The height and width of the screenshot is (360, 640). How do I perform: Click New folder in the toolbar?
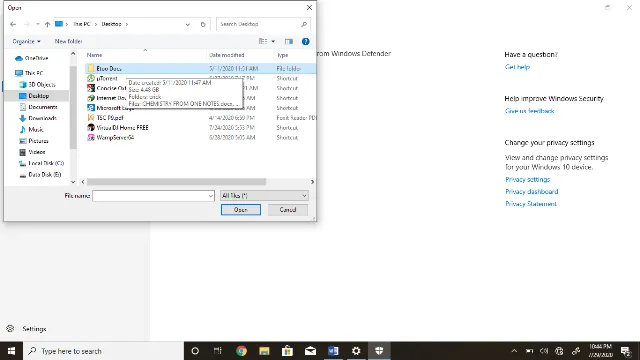pyautogui.click(x=68, y=41)
